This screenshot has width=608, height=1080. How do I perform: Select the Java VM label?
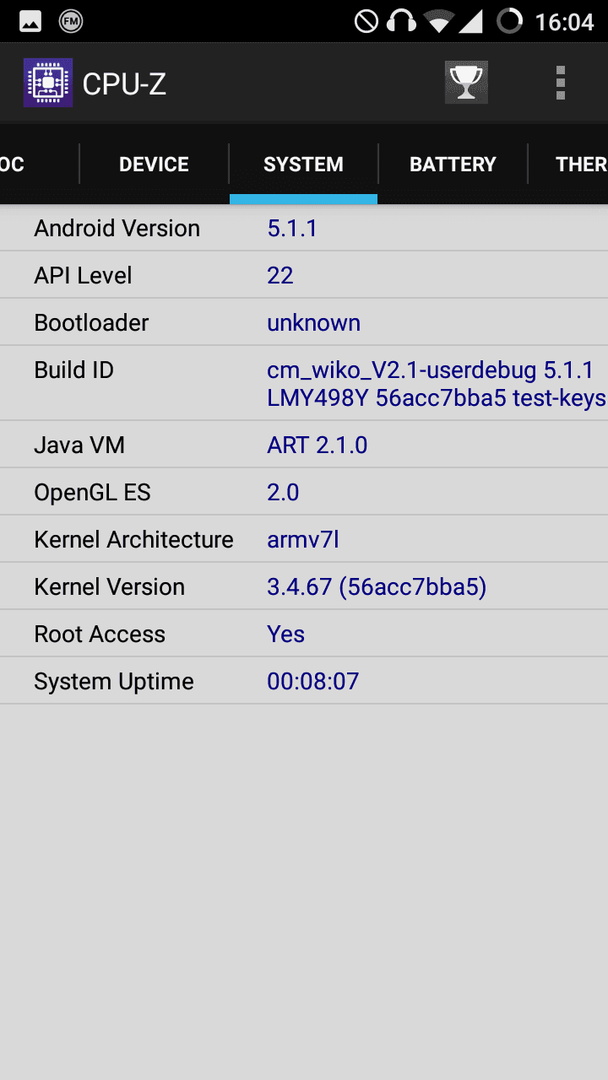tap(79, 445)
